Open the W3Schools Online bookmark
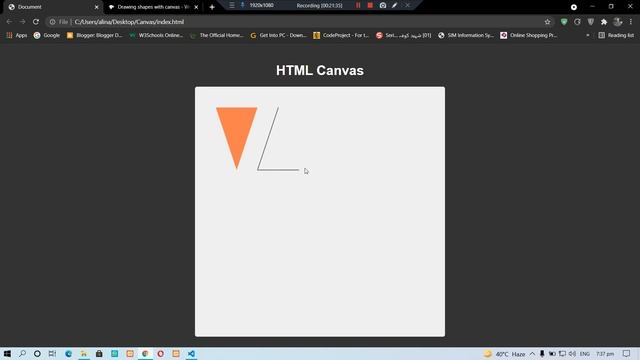 [156, 36]
